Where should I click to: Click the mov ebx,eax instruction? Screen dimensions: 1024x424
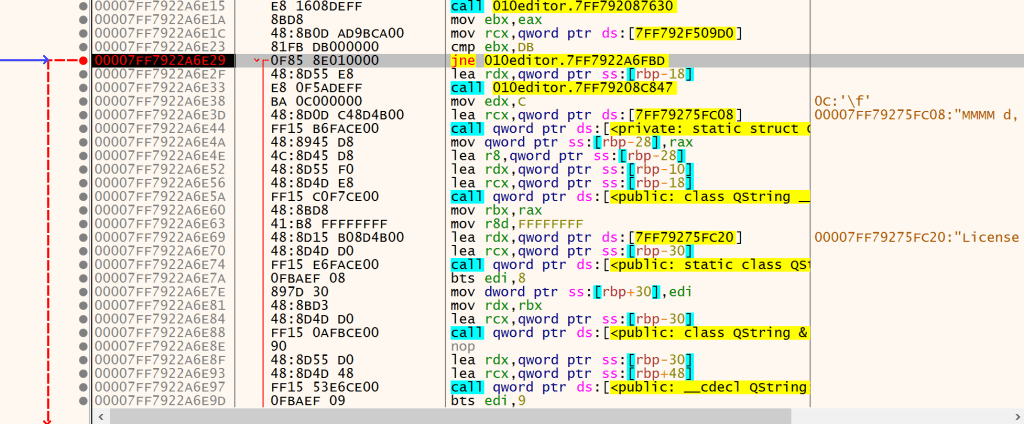(x=496, y=20)
